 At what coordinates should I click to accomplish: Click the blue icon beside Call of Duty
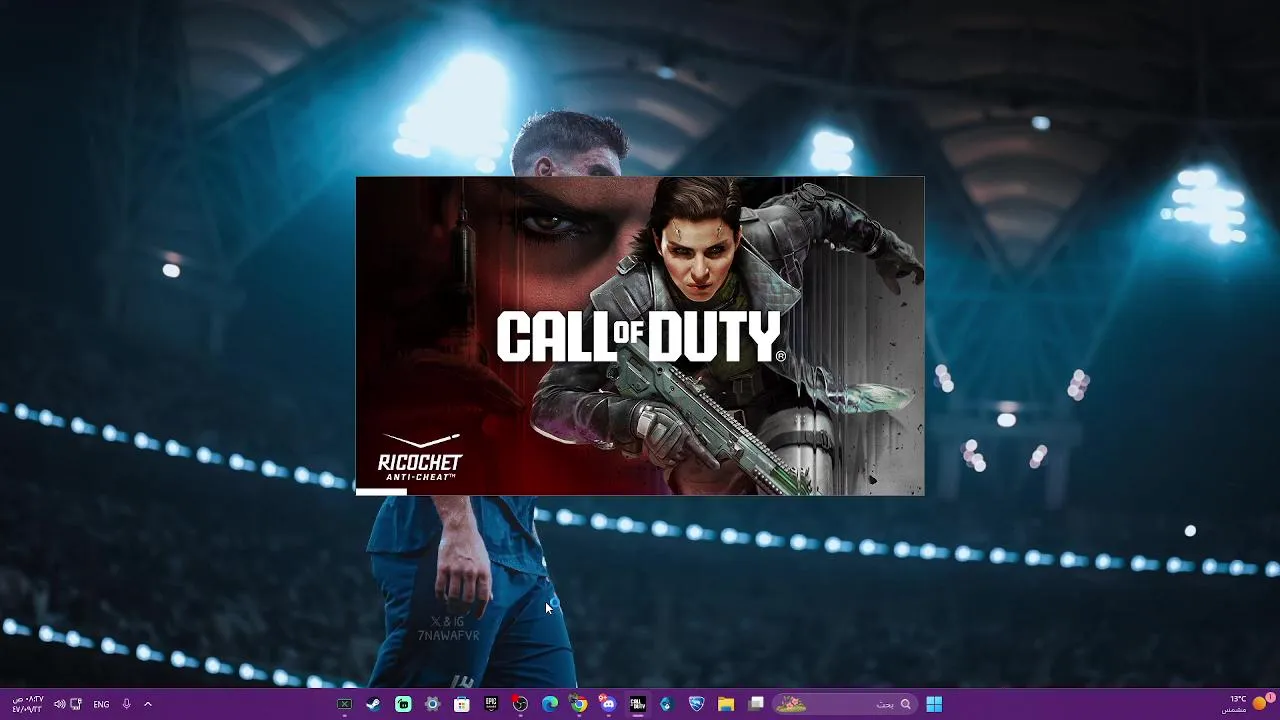tap(667, 704)
